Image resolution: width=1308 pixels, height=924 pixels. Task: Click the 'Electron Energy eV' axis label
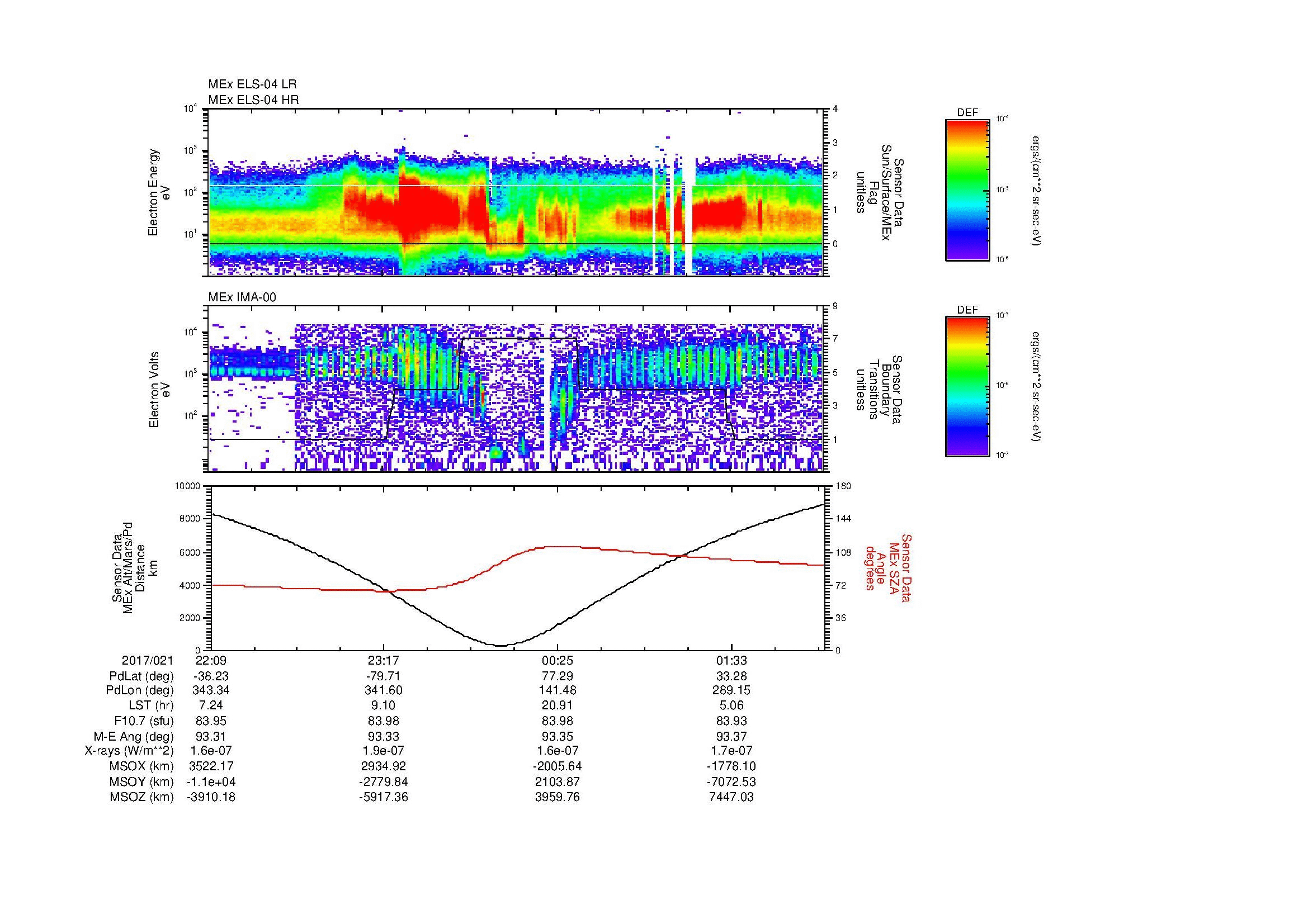click(159, 192)
